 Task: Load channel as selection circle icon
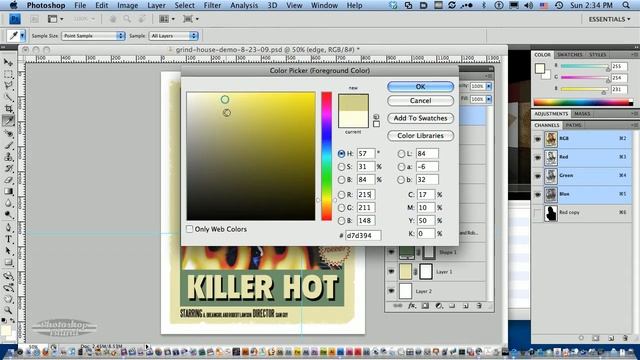point(581,338)
